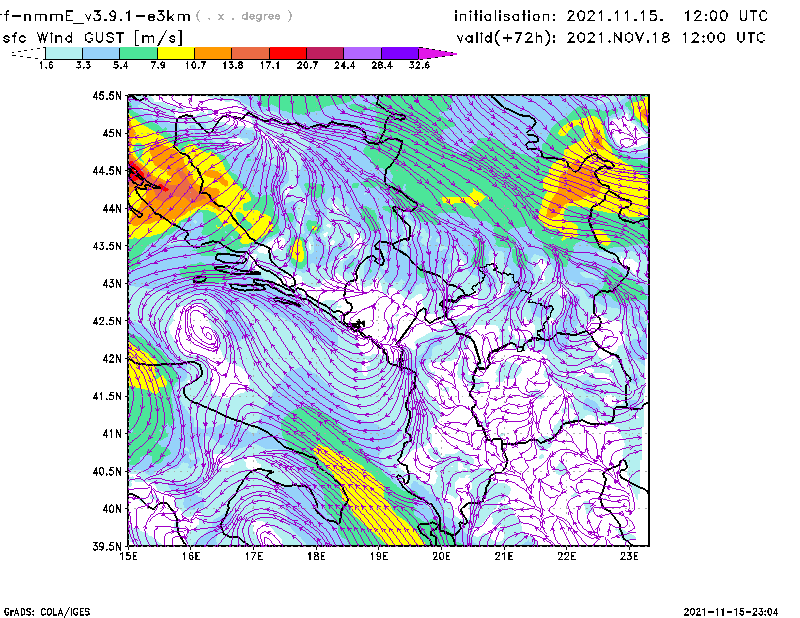Click the legend value 7.9
Screen dimensions: 800x618
click(158, 65)
